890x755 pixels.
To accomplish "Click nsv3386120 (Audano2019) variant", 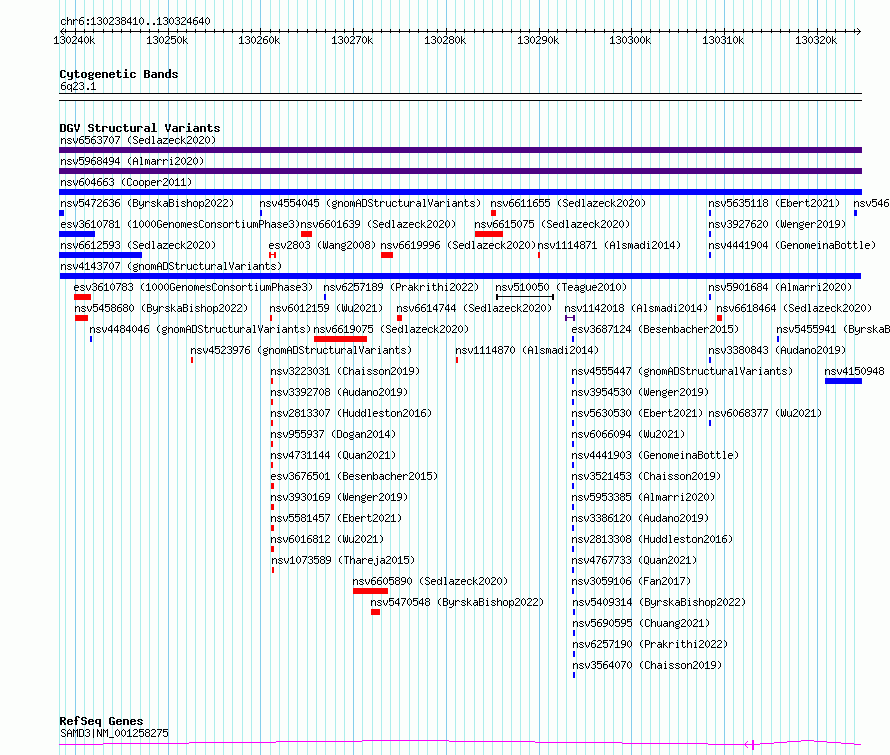I will point(640,518).
